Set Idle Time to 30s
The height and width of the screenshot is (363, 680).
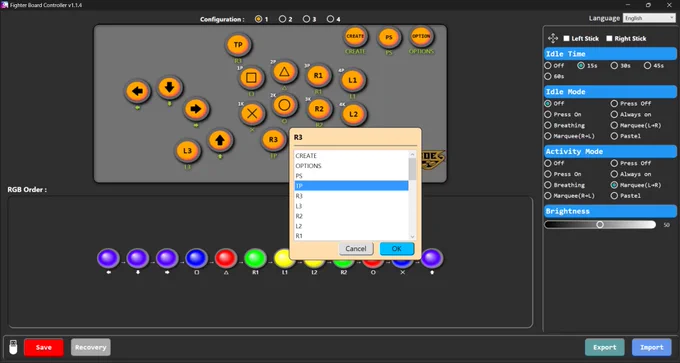click(x=615, y=65)
